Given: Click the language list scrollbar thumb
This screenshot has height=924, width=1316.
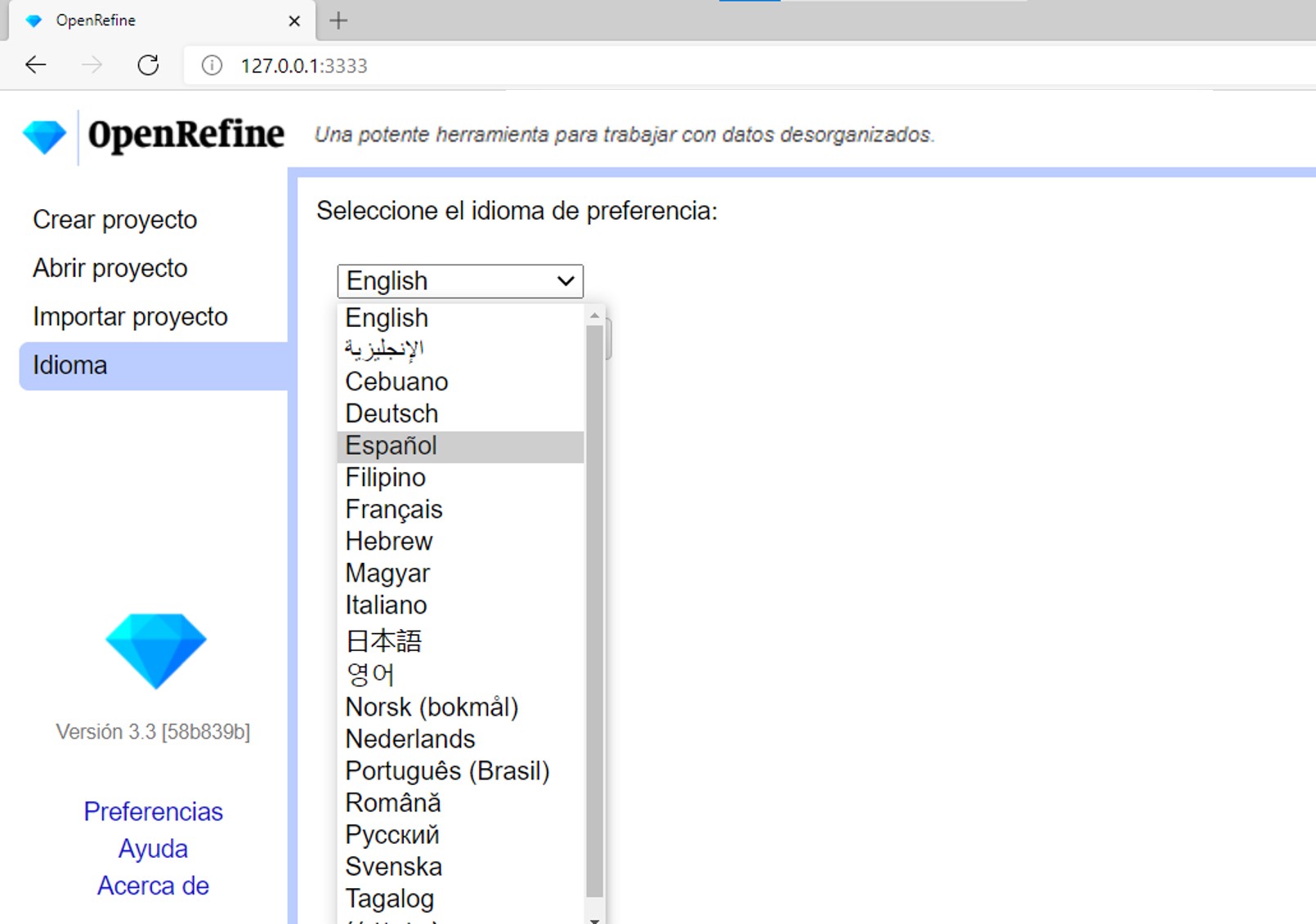Looking at the screenshot, I should [595, 611].
